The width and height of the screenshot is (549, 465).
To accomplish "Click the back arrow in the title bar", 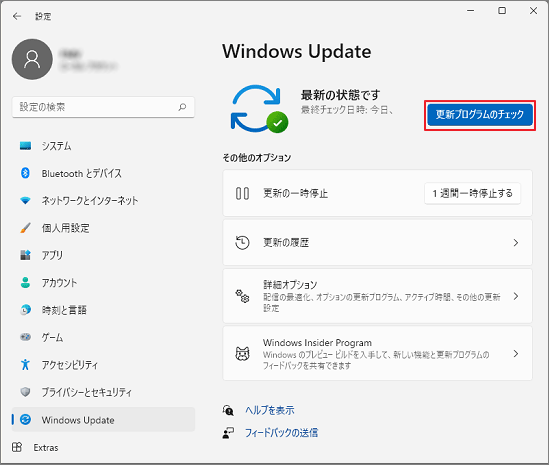I will [x=17, y=16].
